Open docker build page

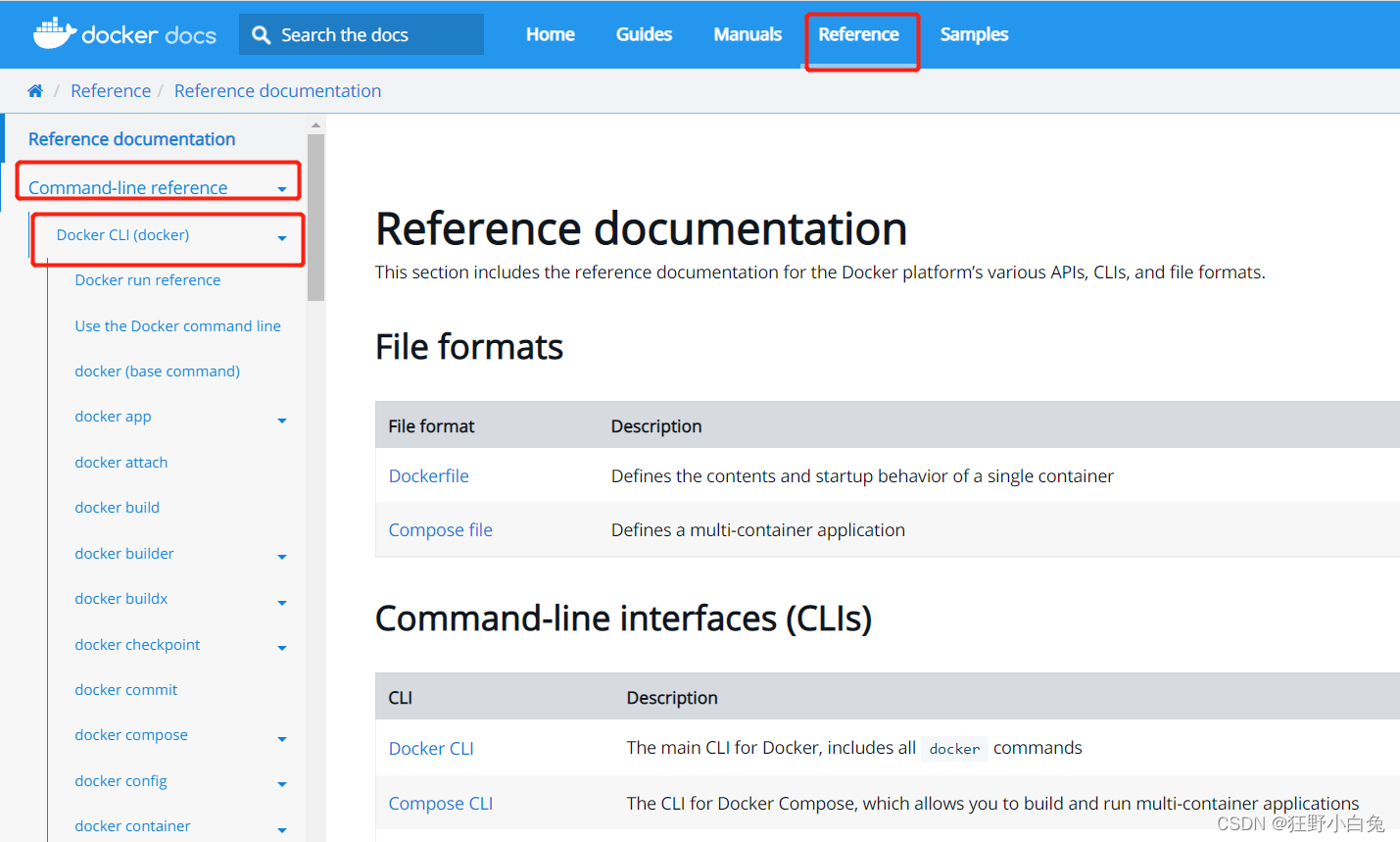tap(118, 508)
